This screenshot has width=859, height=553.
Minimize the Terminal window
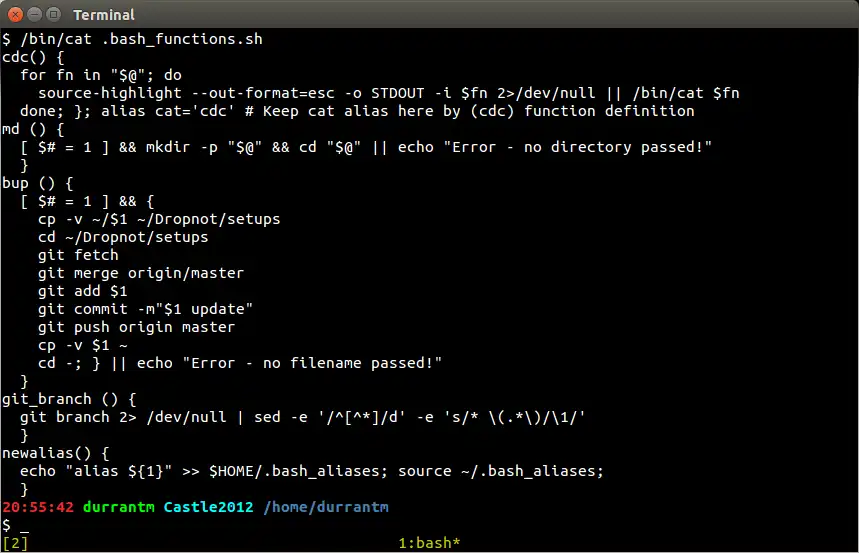35,14
